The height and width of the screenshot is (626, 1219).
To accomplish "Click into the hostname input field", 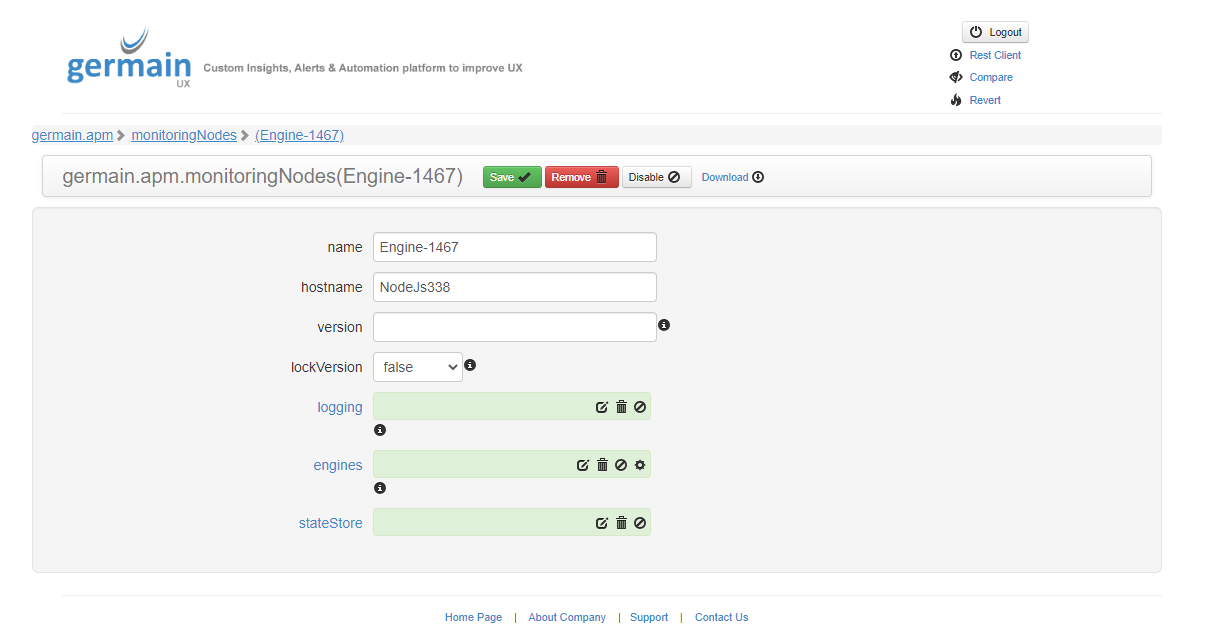I will [514, 287].
